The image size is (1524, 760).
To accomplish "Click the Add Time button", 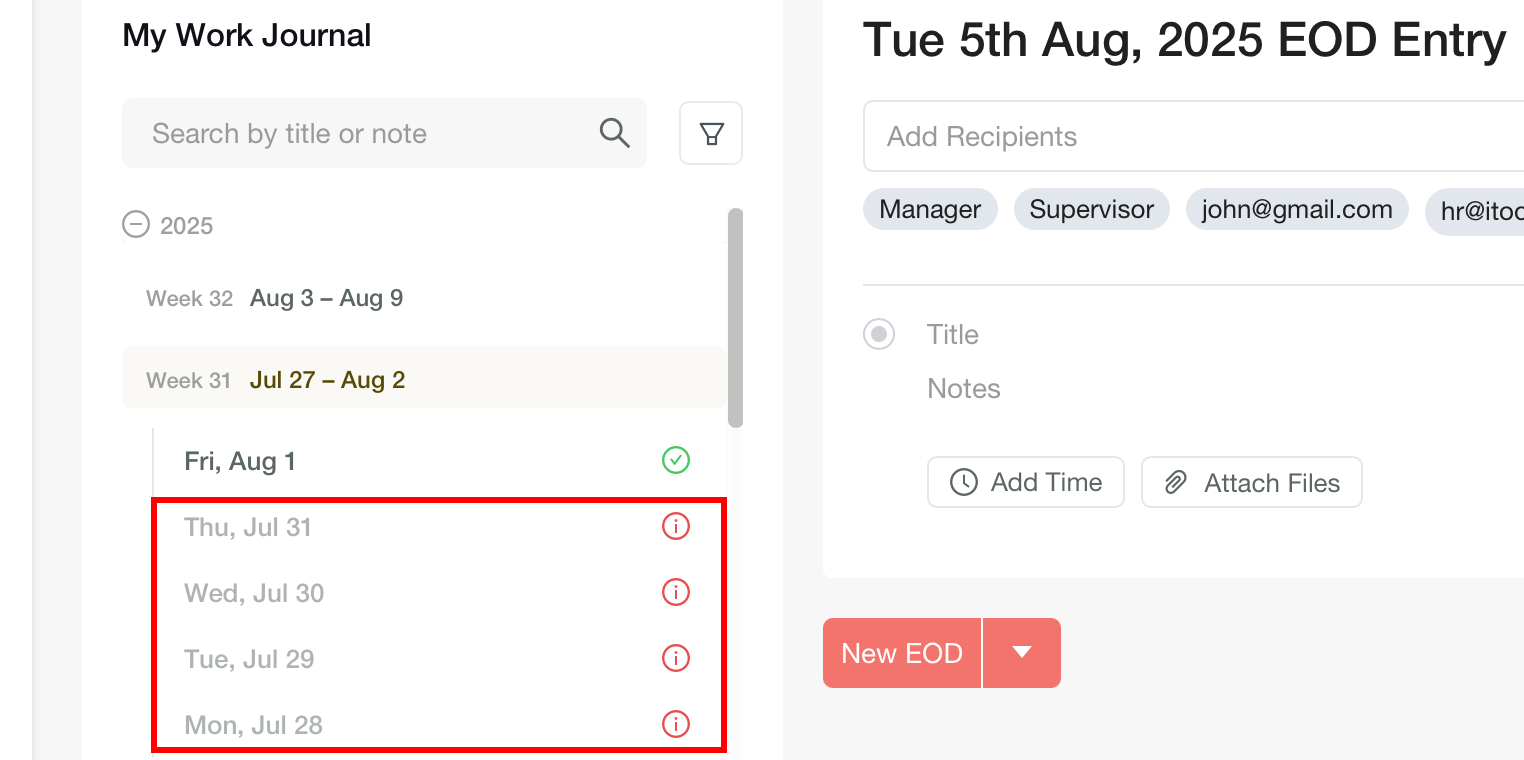I will [1026, 482].
